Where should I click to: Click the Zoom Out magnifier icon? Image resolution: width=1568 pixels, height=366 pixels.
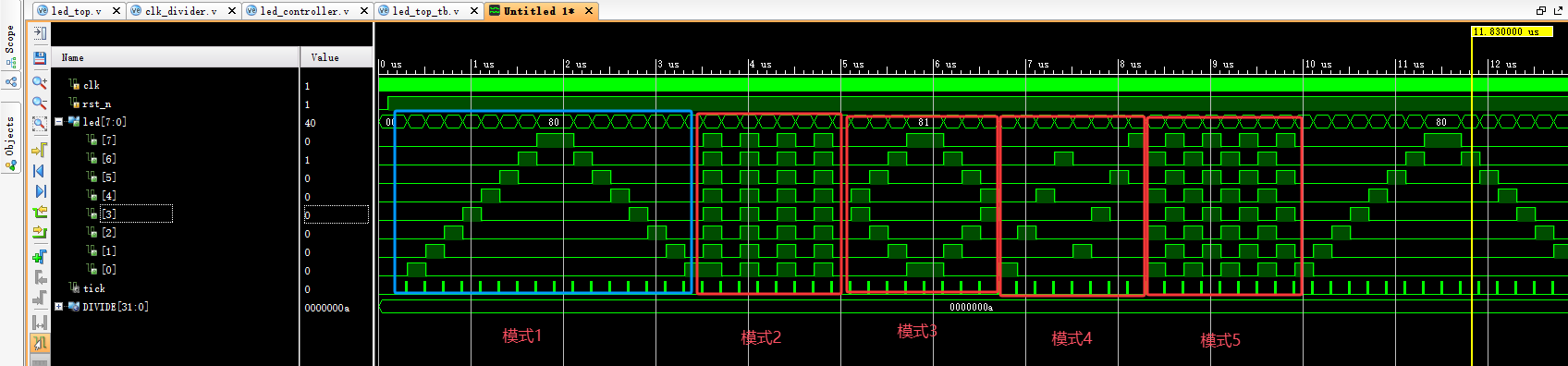[x=40, y=103]
